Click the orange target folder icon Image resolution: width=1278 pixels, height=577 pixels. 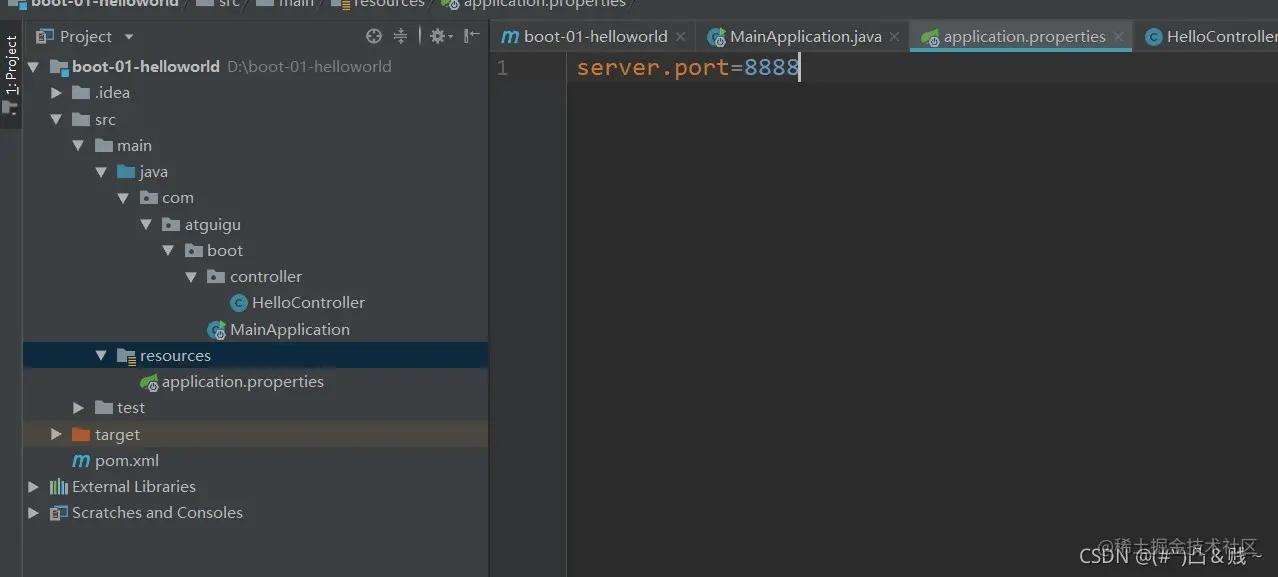pos(81,435)
